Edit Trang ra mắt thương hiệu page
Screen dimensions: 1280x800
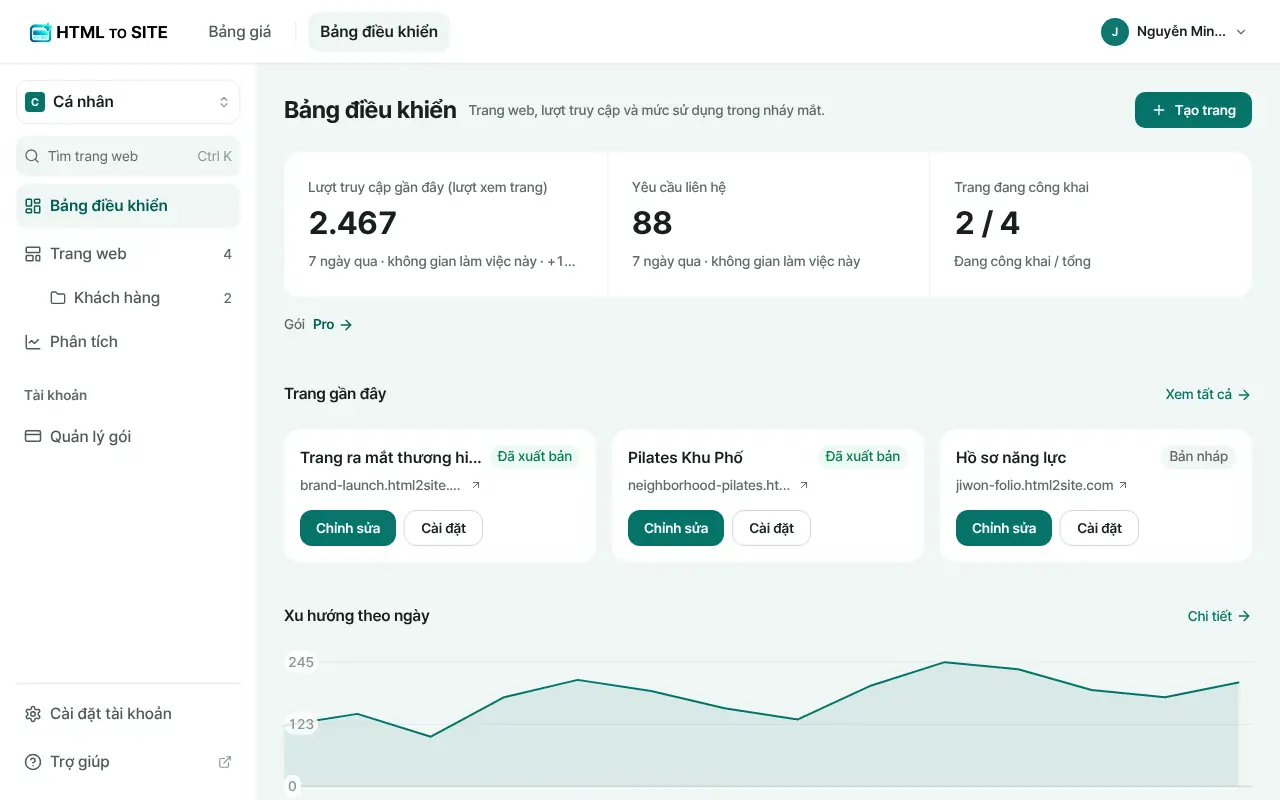348,528
